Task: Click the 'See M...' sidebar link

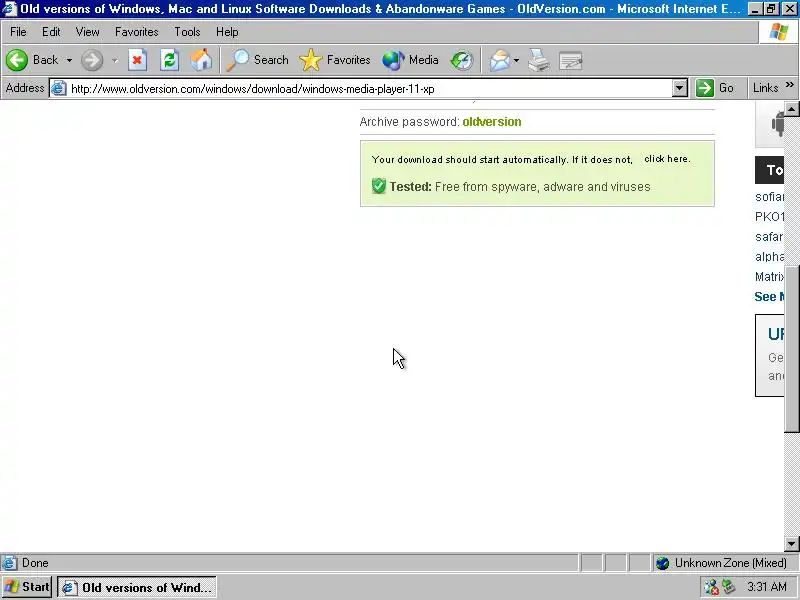Action: 769,296
